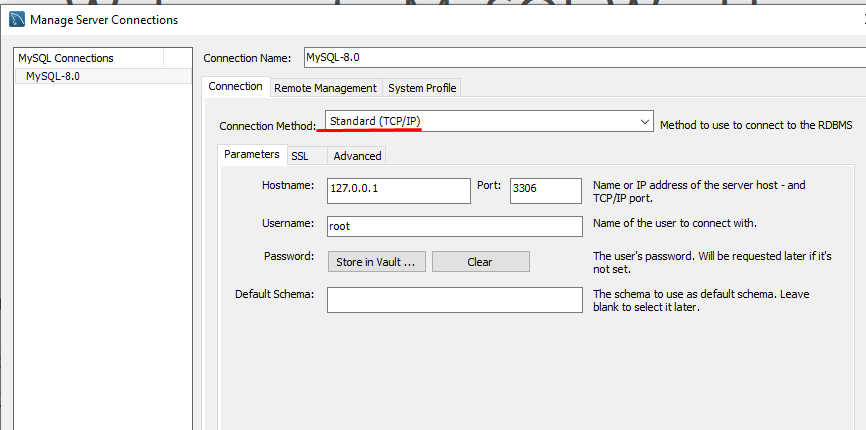This screenshot has width=866, height=430.
Task: Click the Port field showing 3306
Action: (x=545, y=191)
